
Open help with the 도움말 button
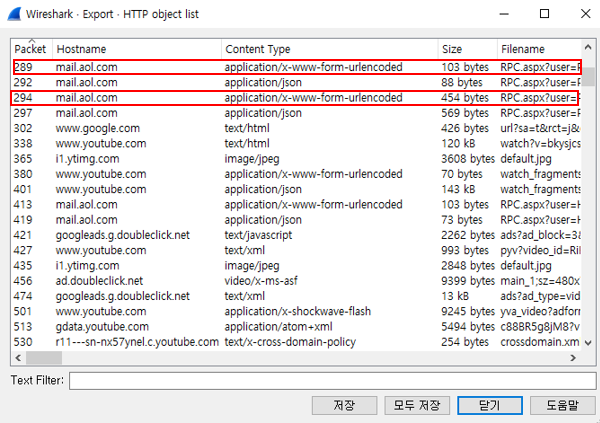[x=562, y=405]
